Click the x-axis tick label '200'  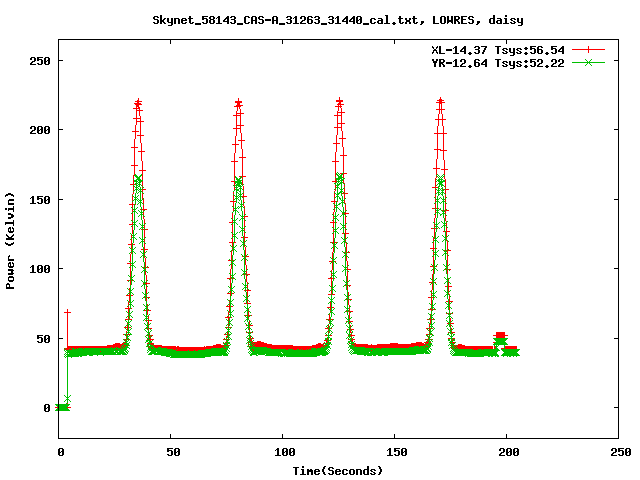509,452
